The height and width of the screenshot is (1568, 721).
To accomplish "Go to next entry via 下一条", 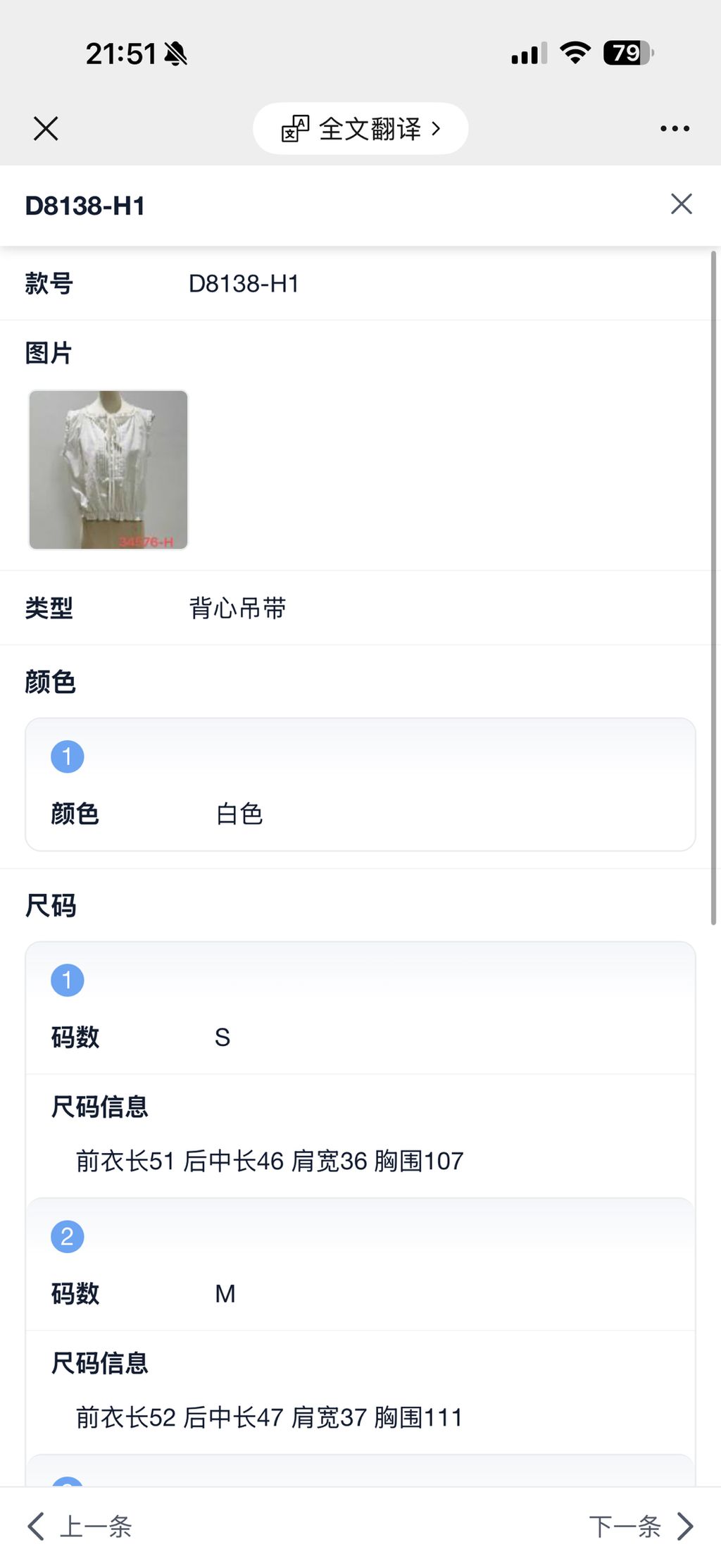I will [625, 1526].
